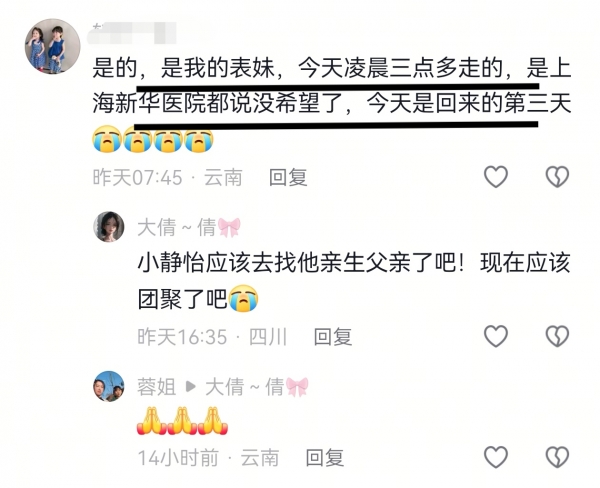Viewport: 600px width, 488px height.
Task: Dislike 蓉姐's reply with broken heart
Action: [x=557, y=457]
